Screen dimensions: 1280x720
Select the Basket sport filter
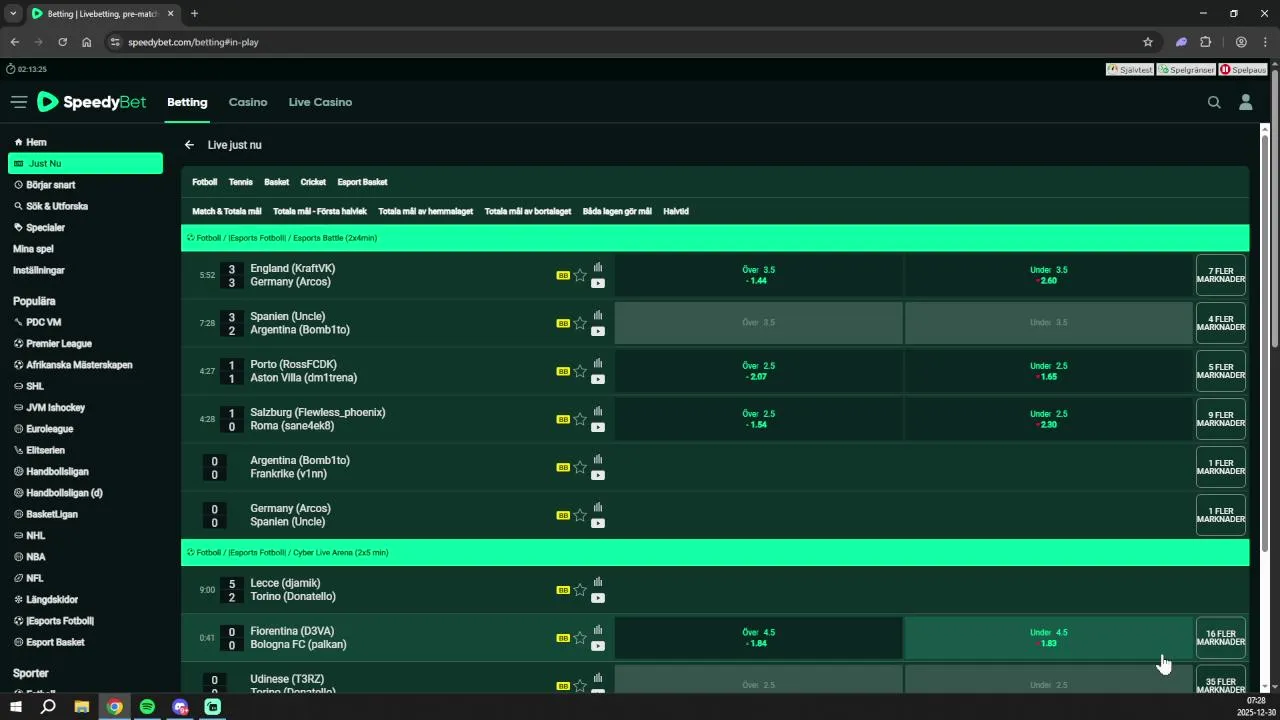click(276, 182)
